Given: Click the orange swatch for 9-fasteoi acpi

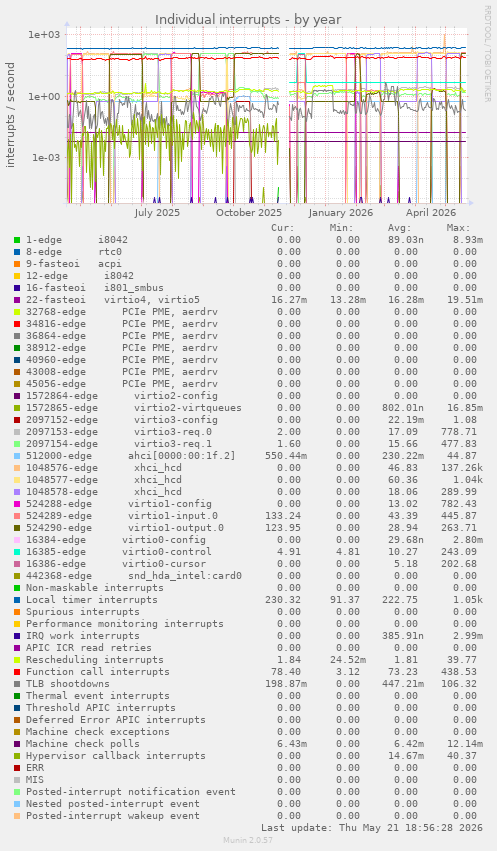Looking at the screenshot, I should (x=17, y=264).
